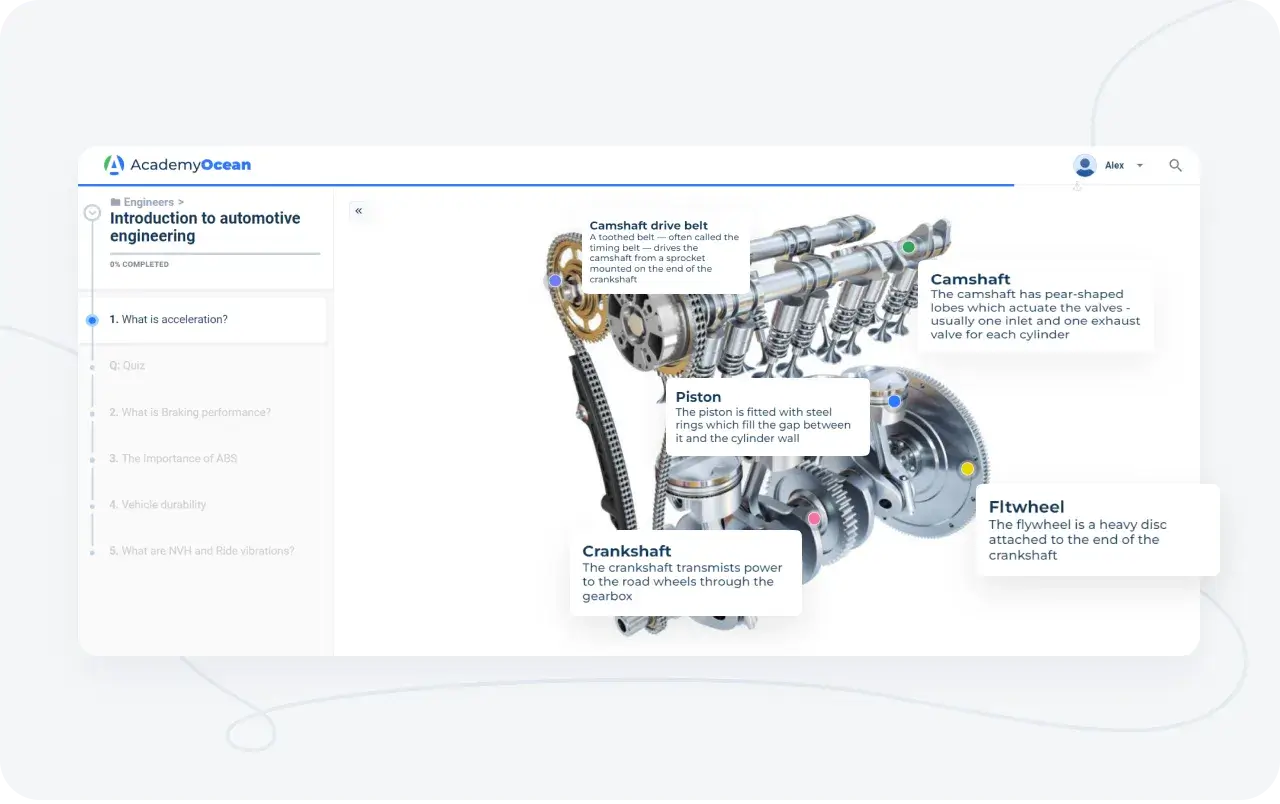Click the yellow Flywheel hotspot dot
Viewport: 1280px width, 804px height.
967,469
